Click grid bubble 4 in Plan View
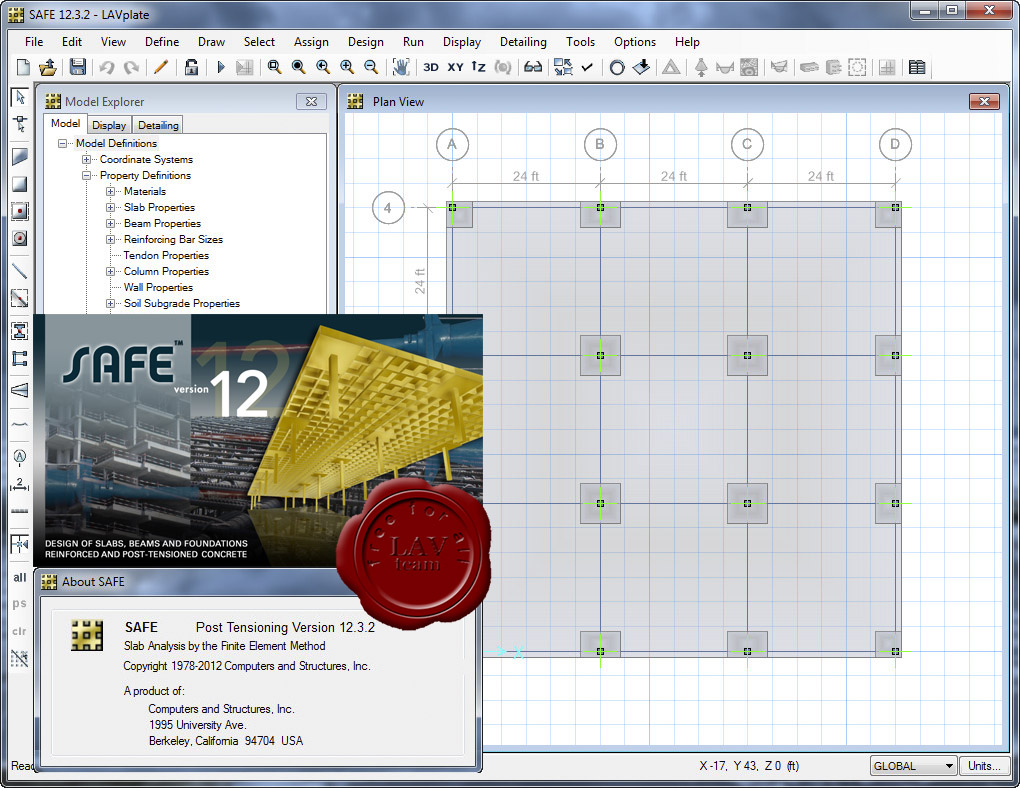The height and width of the screenshot is (788, 1020). (x=388, y=208)
